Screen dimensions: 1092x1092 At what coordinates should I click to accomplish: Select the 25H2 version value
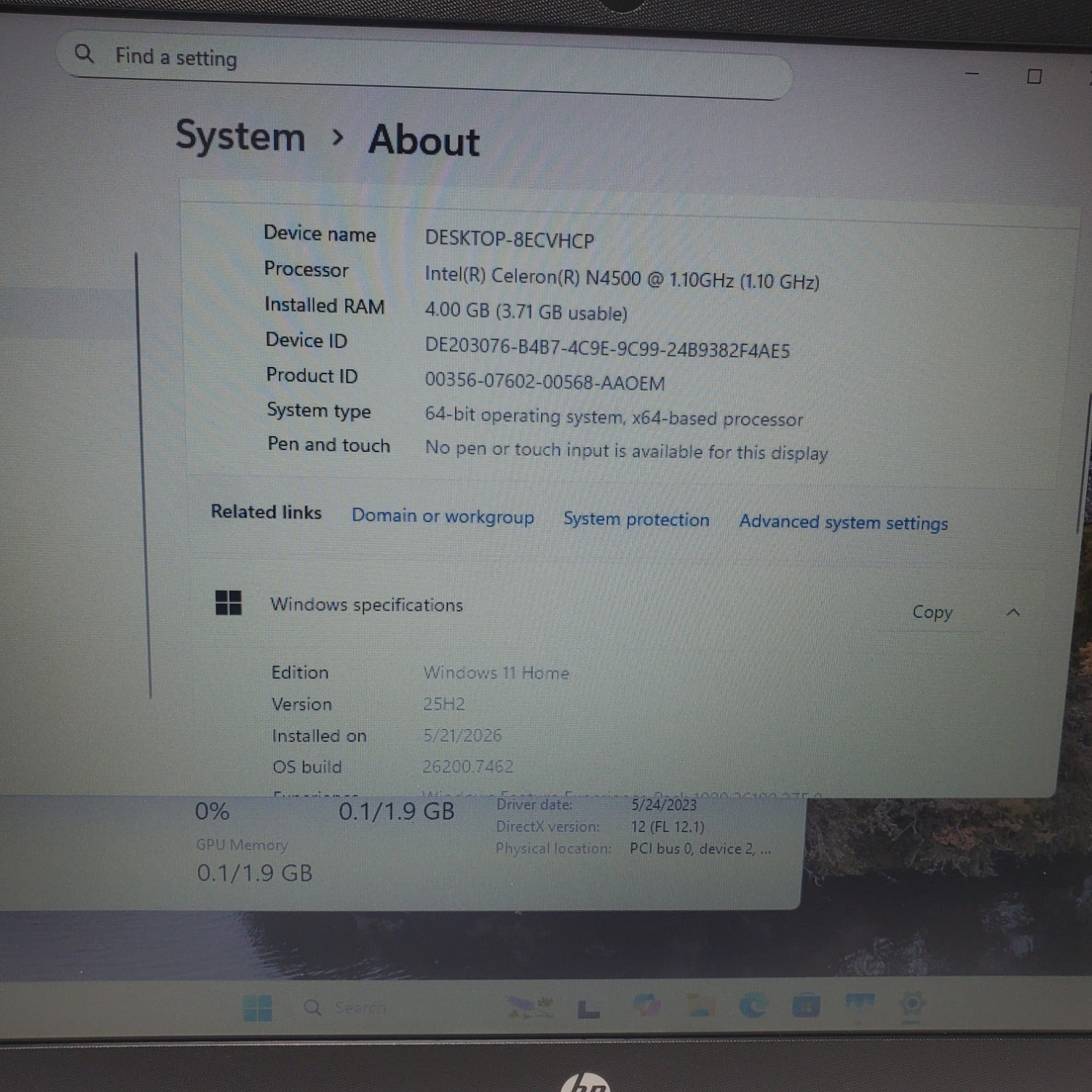(444, 704)
